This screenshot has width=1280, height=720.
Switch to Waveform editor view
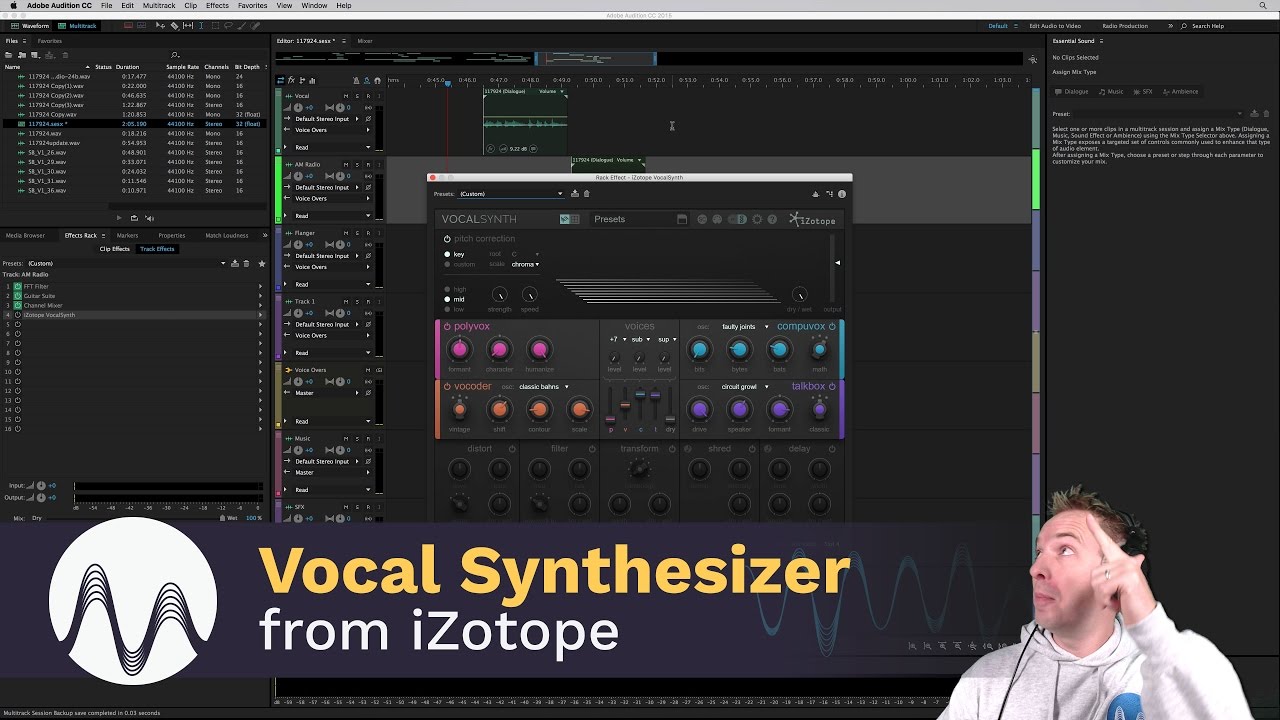(30, 26)
